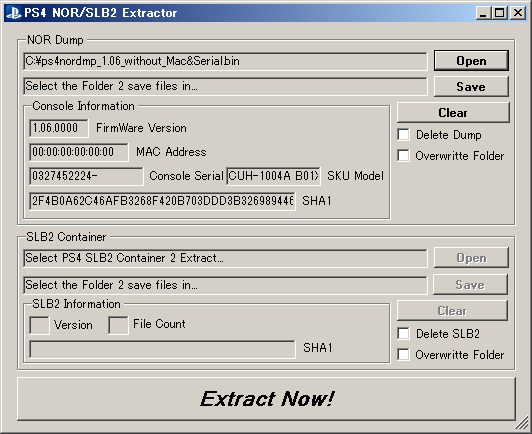The image size is (532, 434).
Task: Click the disabled Open button for SLB2
Action: (471, 258)
